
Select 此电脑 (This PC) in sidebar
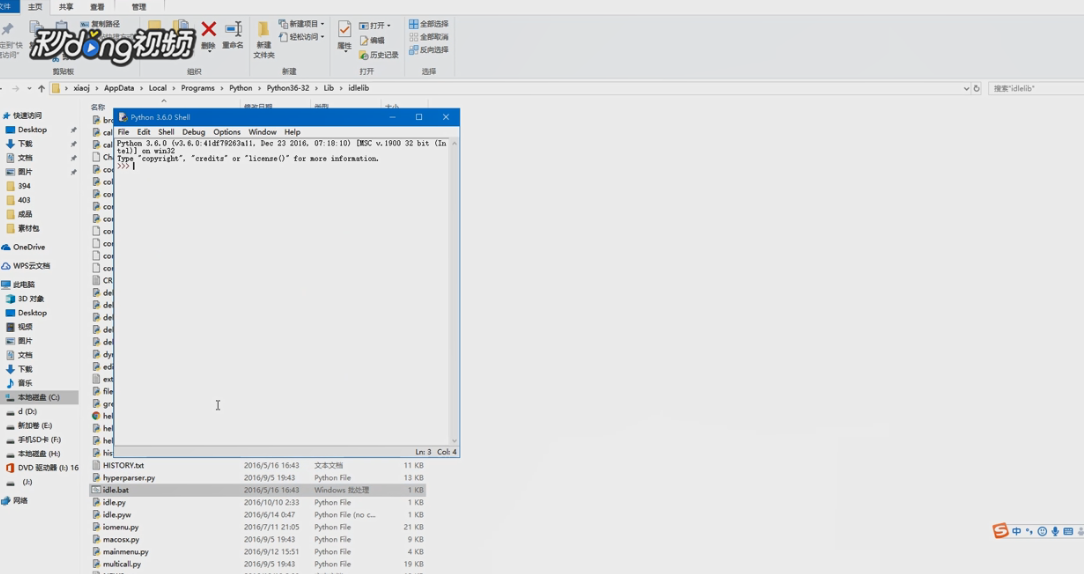coord(18,284)
